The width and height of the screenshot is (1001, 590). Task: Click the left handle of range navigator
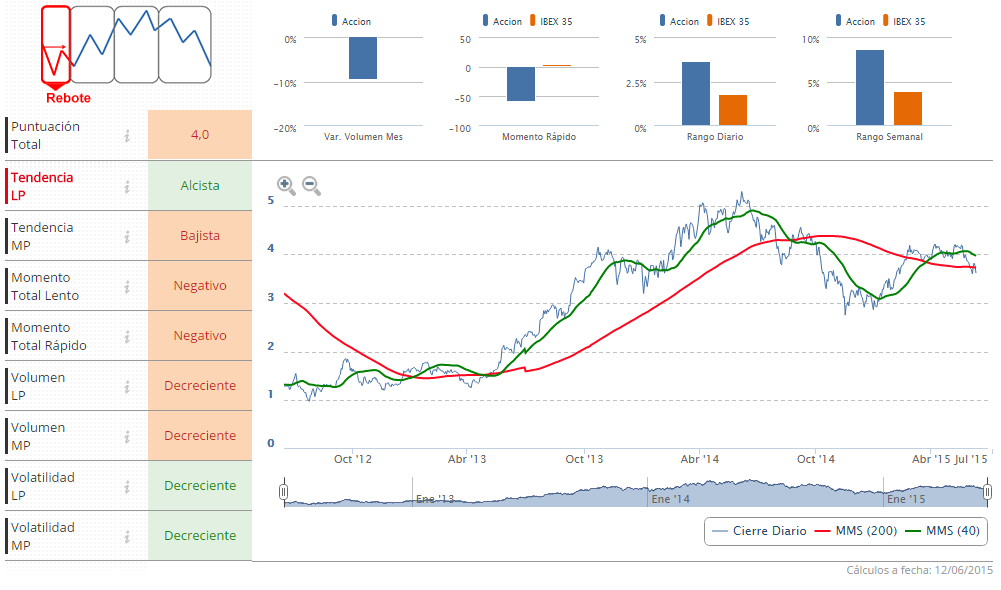click(x=284, y=492)
